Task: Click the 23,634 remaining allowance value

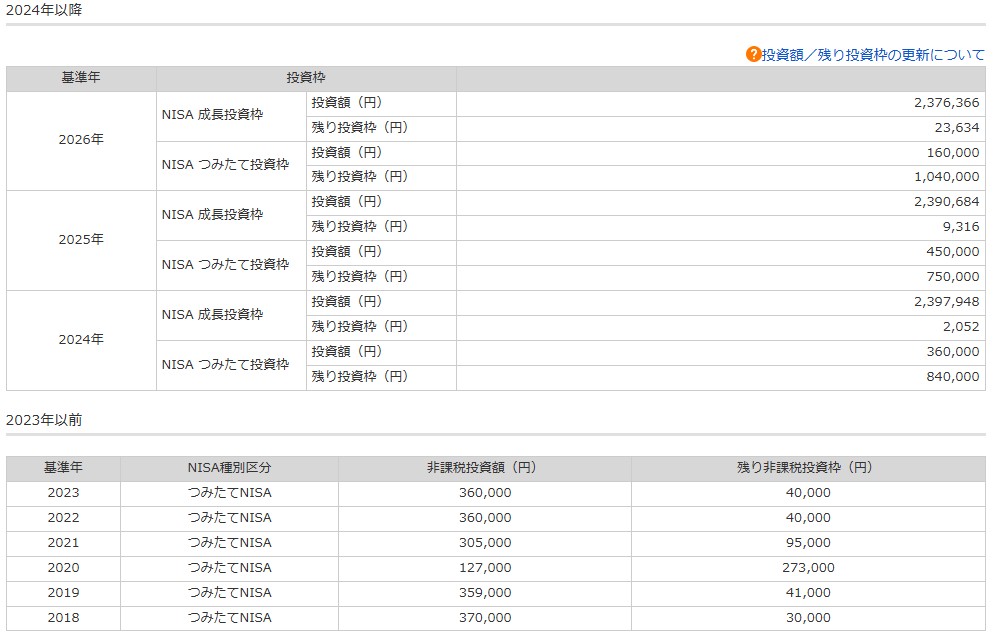Action: [x=957, y=128]
